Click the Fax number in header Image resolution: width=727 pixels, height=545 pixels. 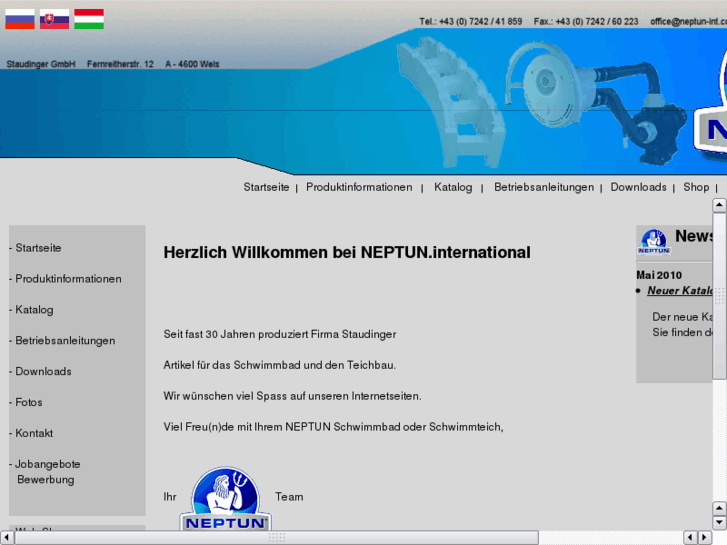pyautogui.click(x=586, y=21)
